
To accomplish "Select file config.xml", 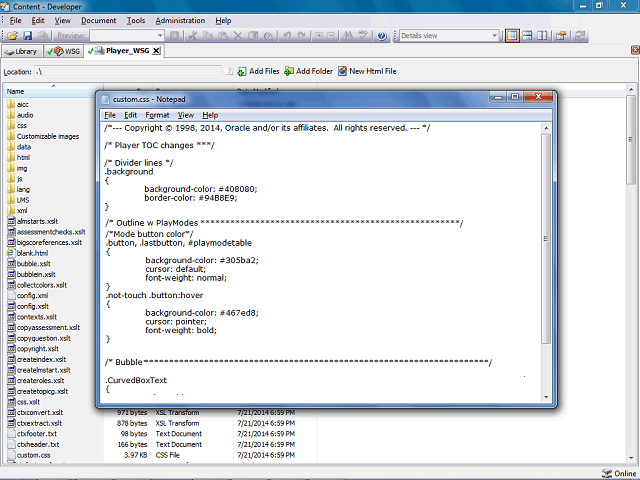I will [x=28, y=296].
